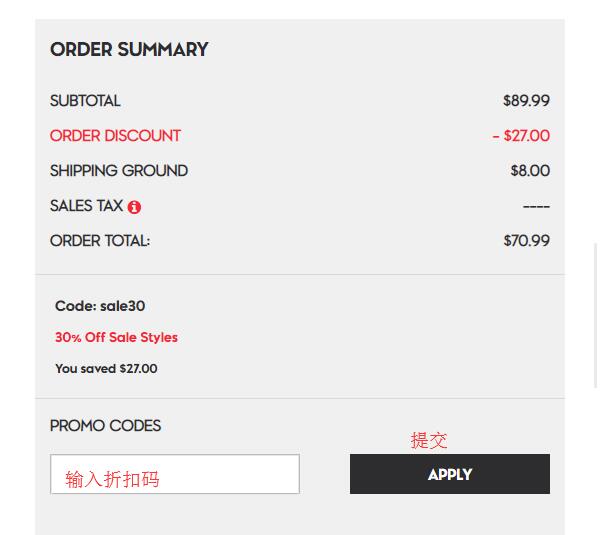600x535 pixels.
Task: Click the SALES TAX label text
Action: coord(86,206)
